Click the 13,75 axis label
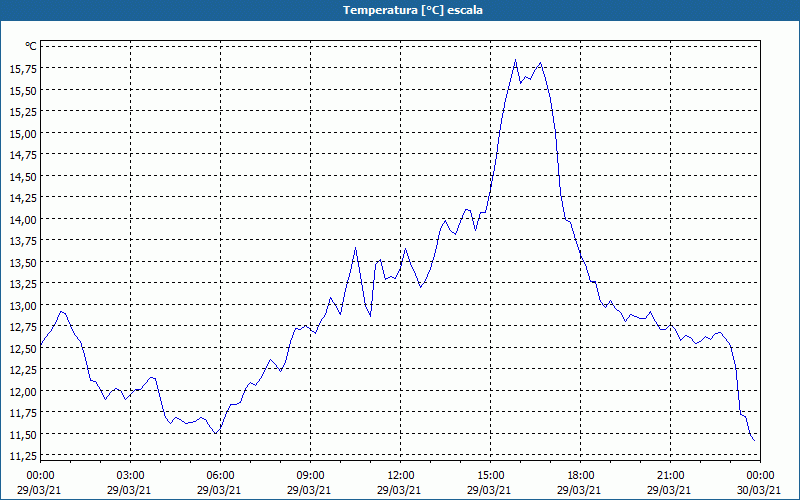 23,240
